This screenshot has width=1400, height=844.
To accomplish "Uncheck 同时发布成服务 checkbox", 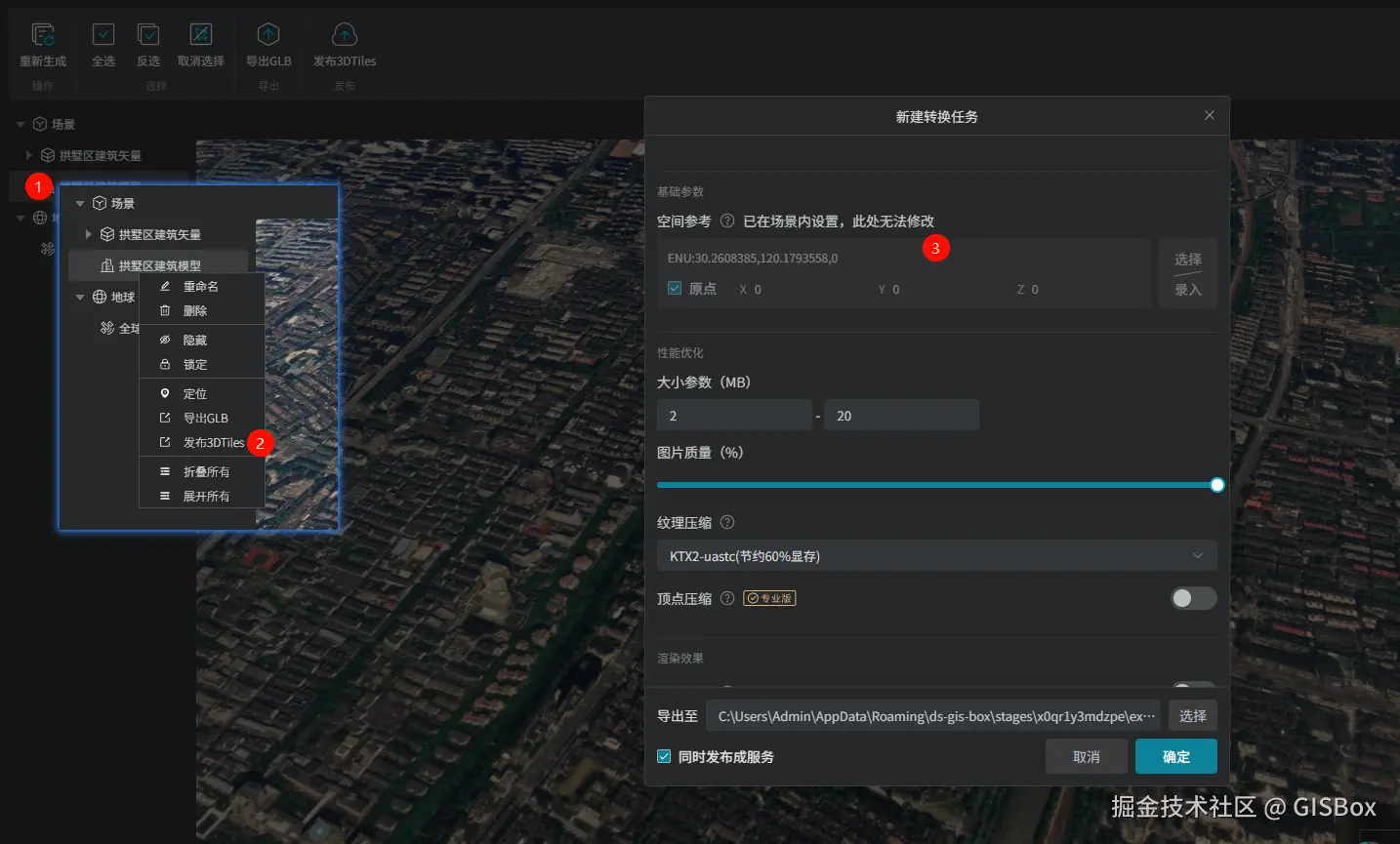I will point(664,756).
